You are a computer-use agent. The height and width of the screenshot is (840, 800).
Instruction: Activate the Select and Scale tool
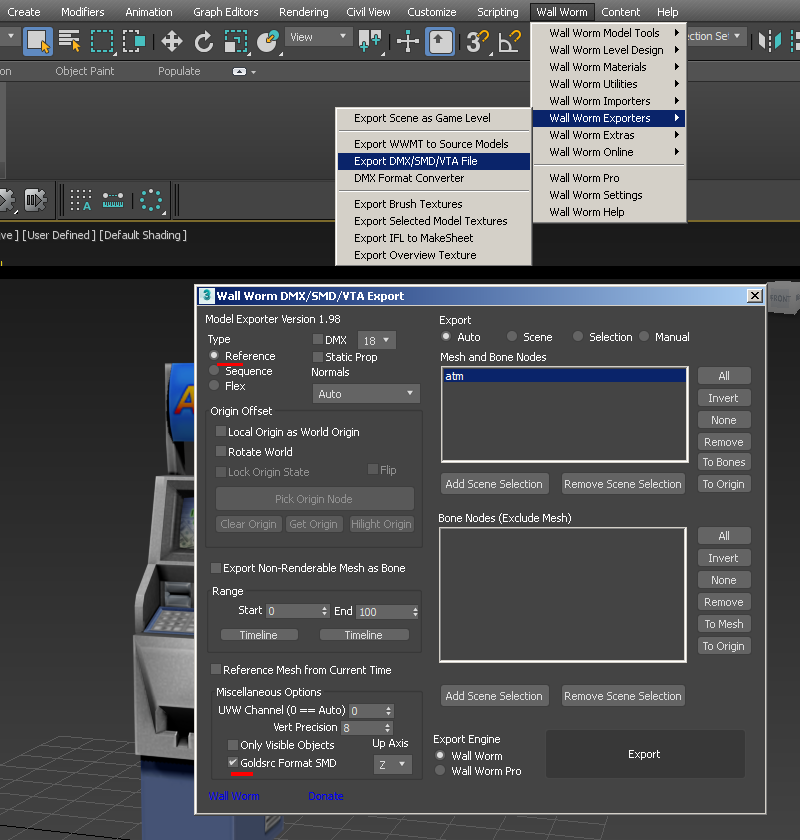tap(236, 41)
